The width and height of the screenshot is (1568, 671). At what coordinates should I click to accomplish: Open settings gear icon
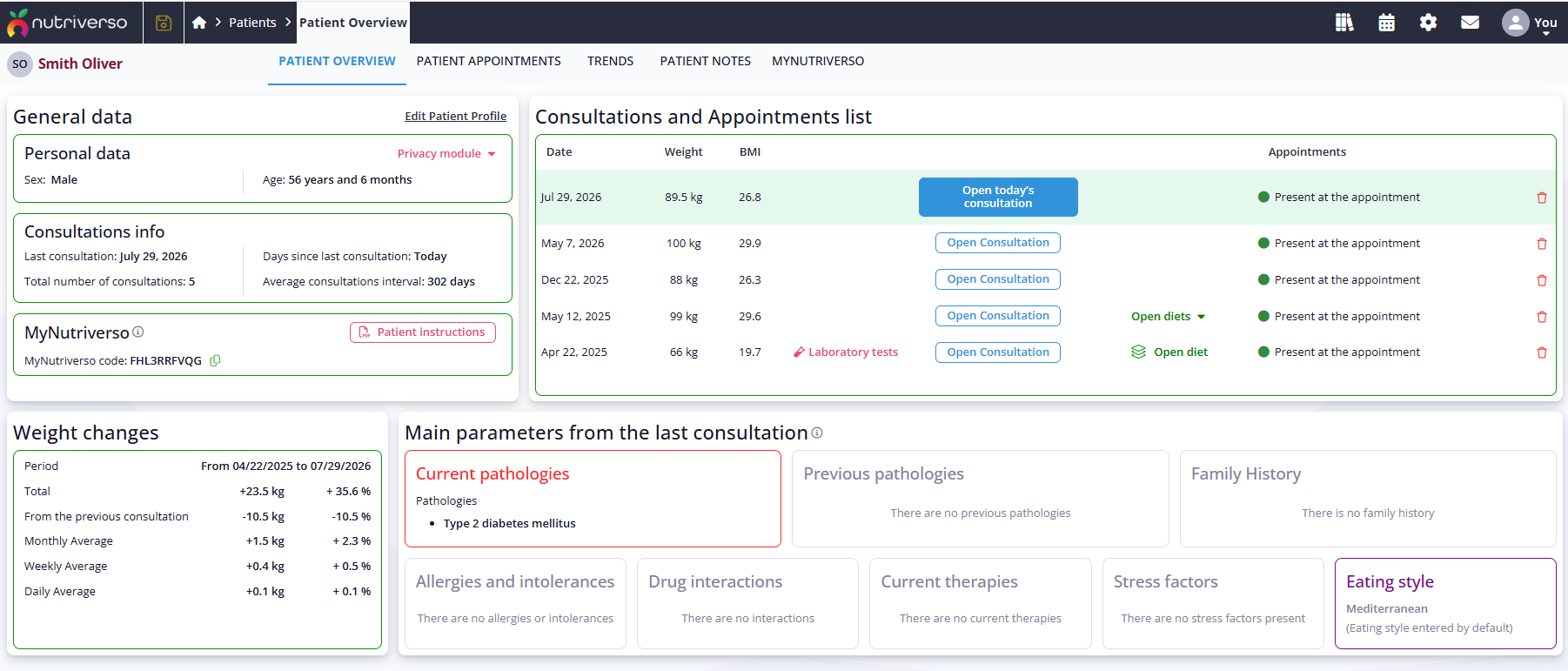pos(1428,23)
